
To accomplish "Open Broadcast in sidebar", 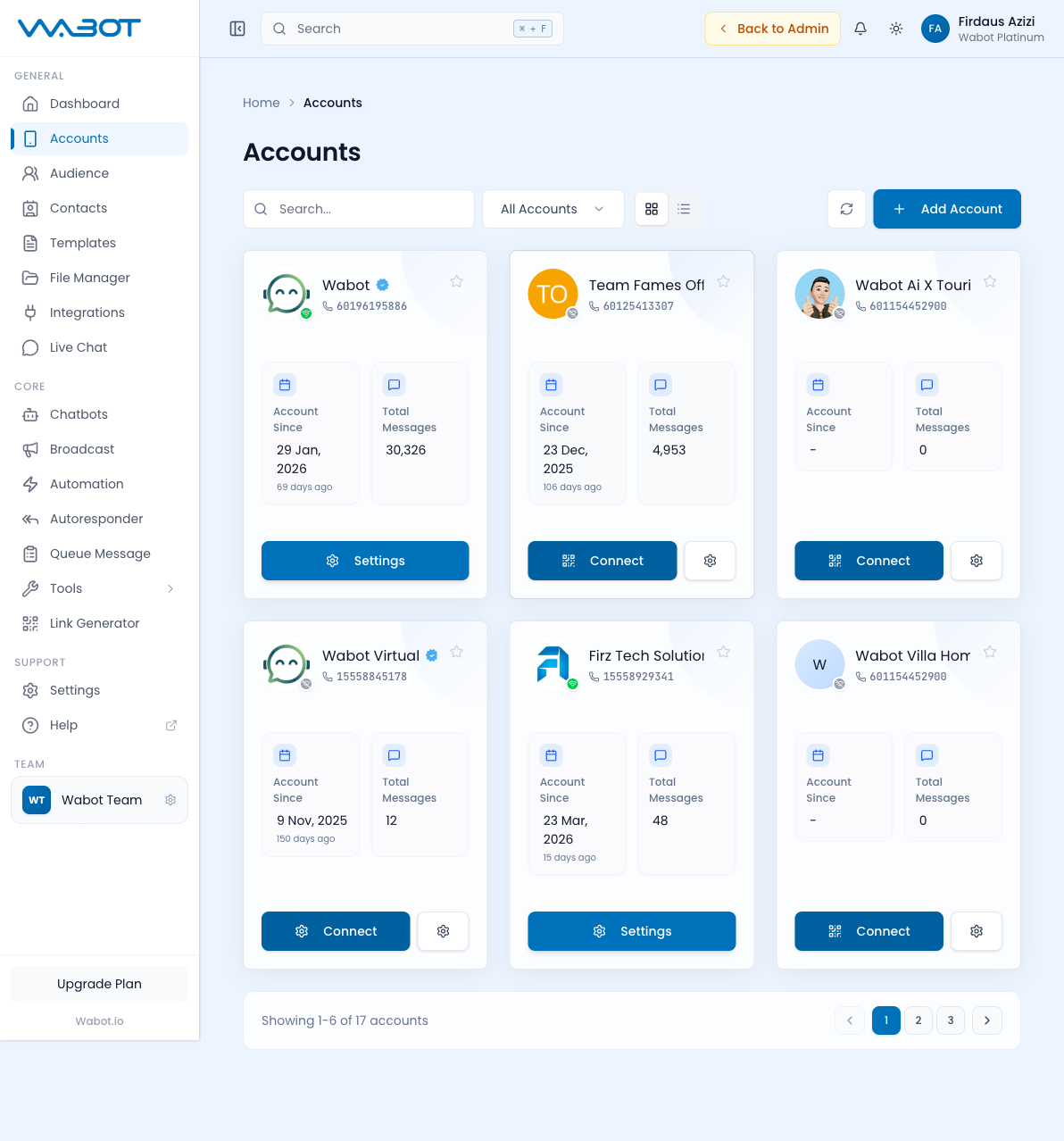I will pos(99,449).
